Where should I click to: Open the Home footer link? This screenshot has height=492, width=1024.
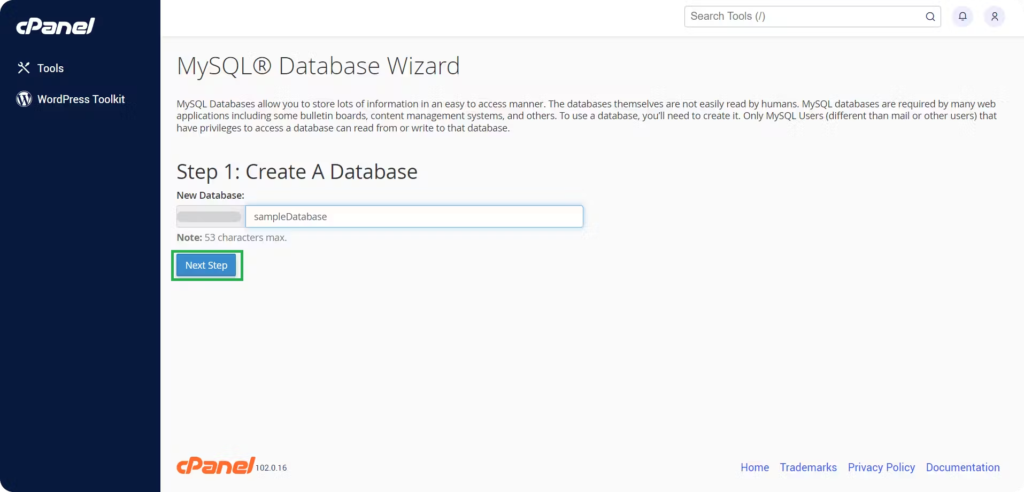point(754,468)
